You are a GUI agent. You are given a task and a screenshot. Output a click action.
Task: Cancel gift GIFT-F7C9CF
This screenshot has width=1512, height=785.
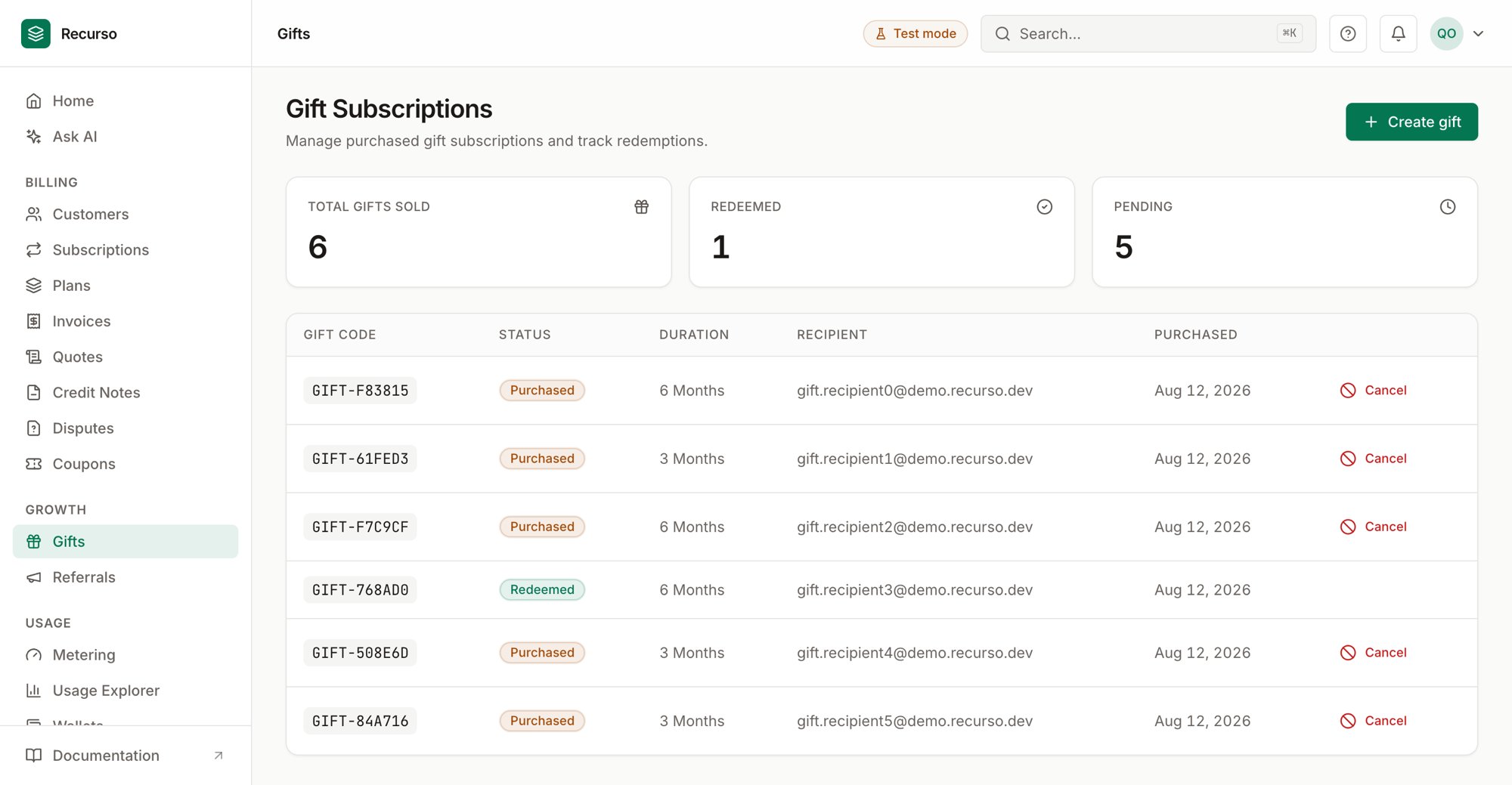(1374, 527)
